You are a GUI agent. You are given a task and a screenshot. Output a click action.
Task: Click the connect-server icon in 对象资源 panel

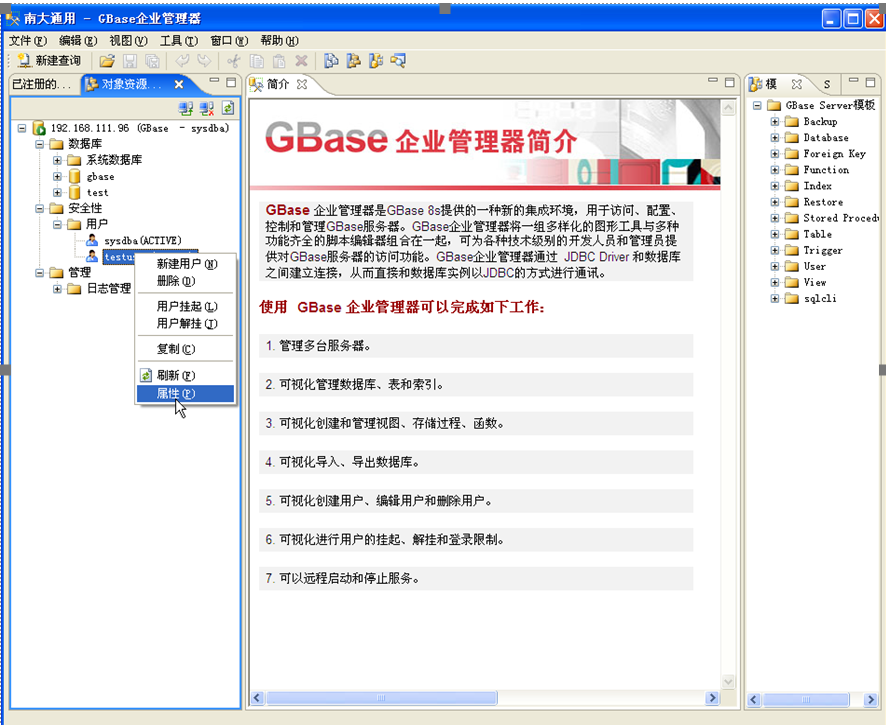pos(186,108)
